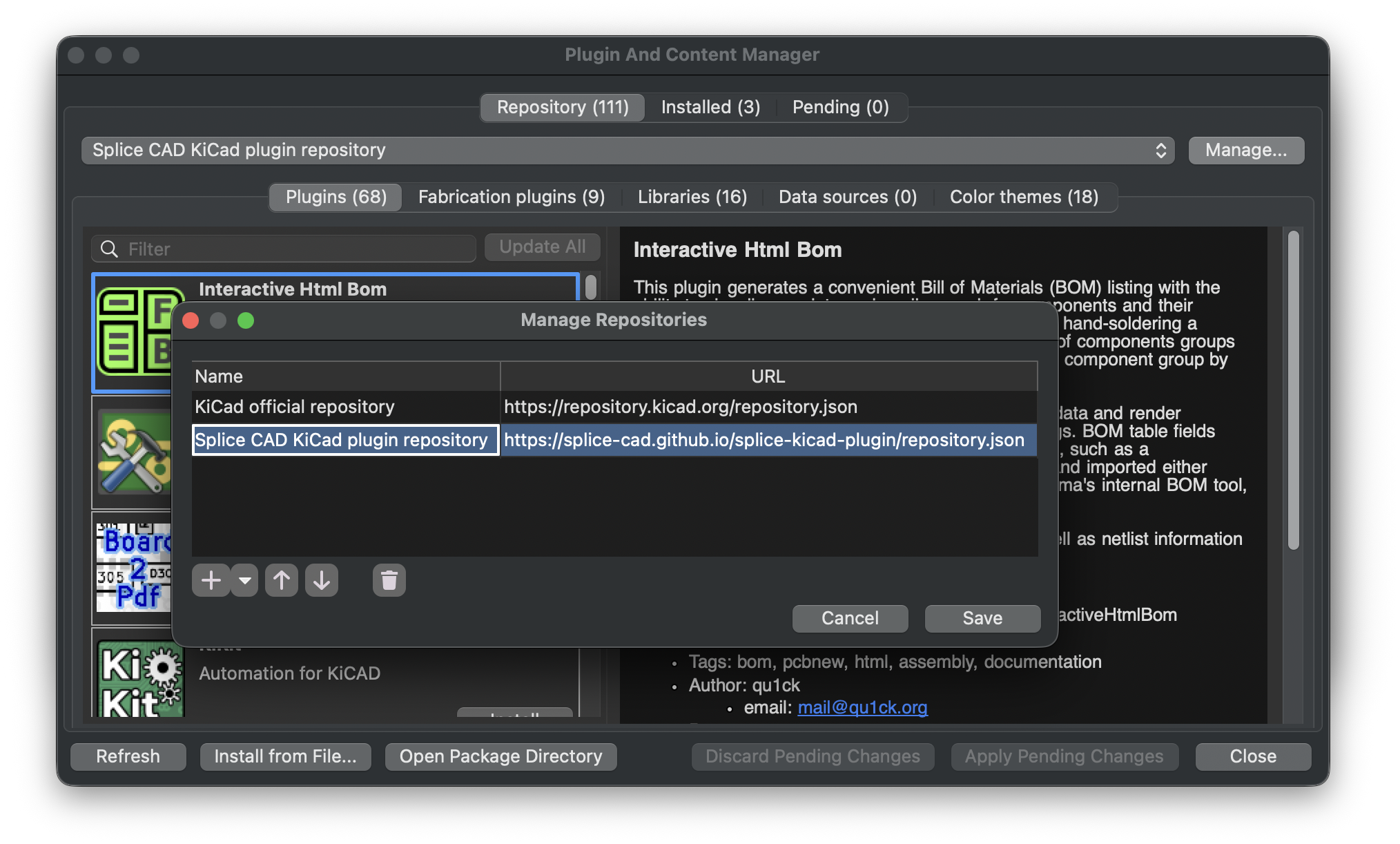The width and height of the screenshot is (1400, 844).
Task: Select the Splice CAD repository name cell
Action: click(345, 440)
